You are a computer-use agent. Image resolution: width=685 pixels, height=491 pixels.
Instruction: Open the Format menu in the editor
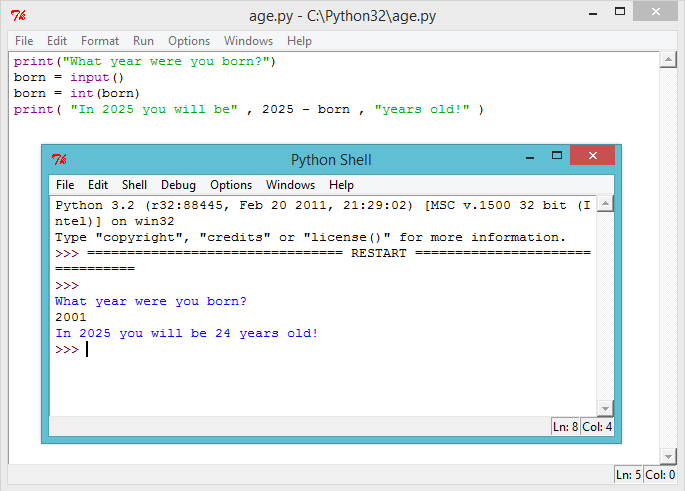(x=100, y=41)
